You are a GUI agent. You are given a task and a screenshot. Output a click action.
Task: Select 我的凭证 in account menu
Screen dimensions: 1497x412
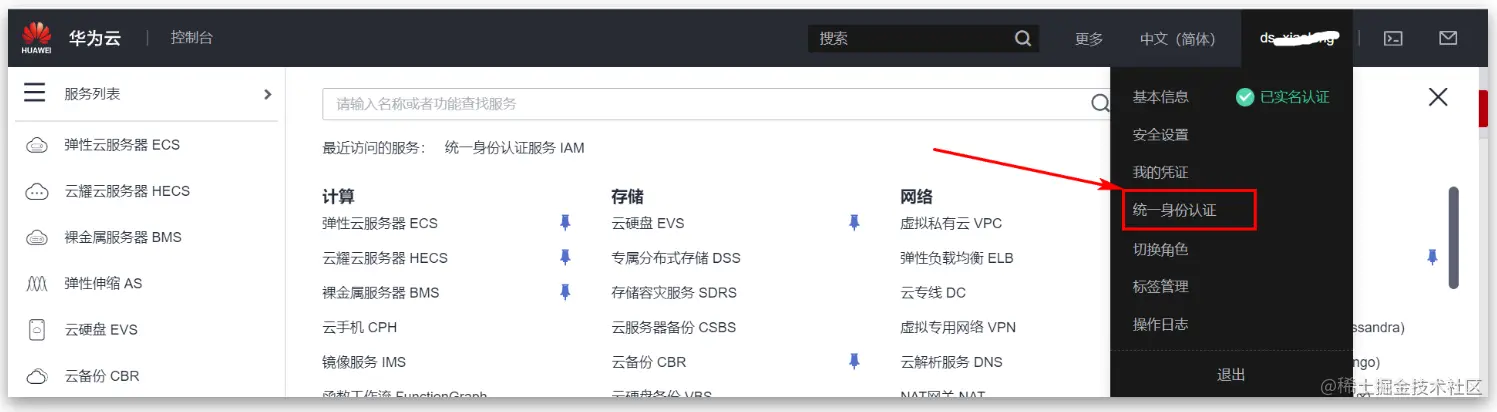click(x=1160, y=173)
